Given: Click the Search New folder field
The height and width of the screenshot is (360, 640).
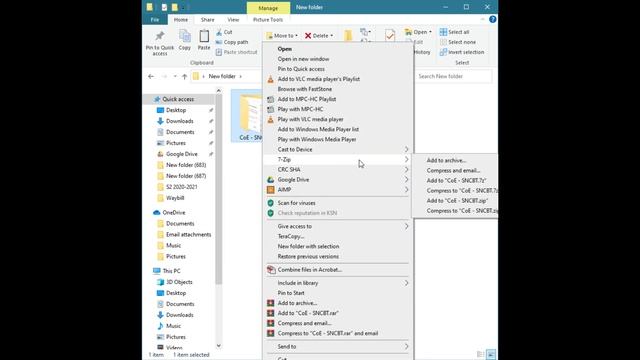Looking at the screenshot, I should tap(453, 76).
